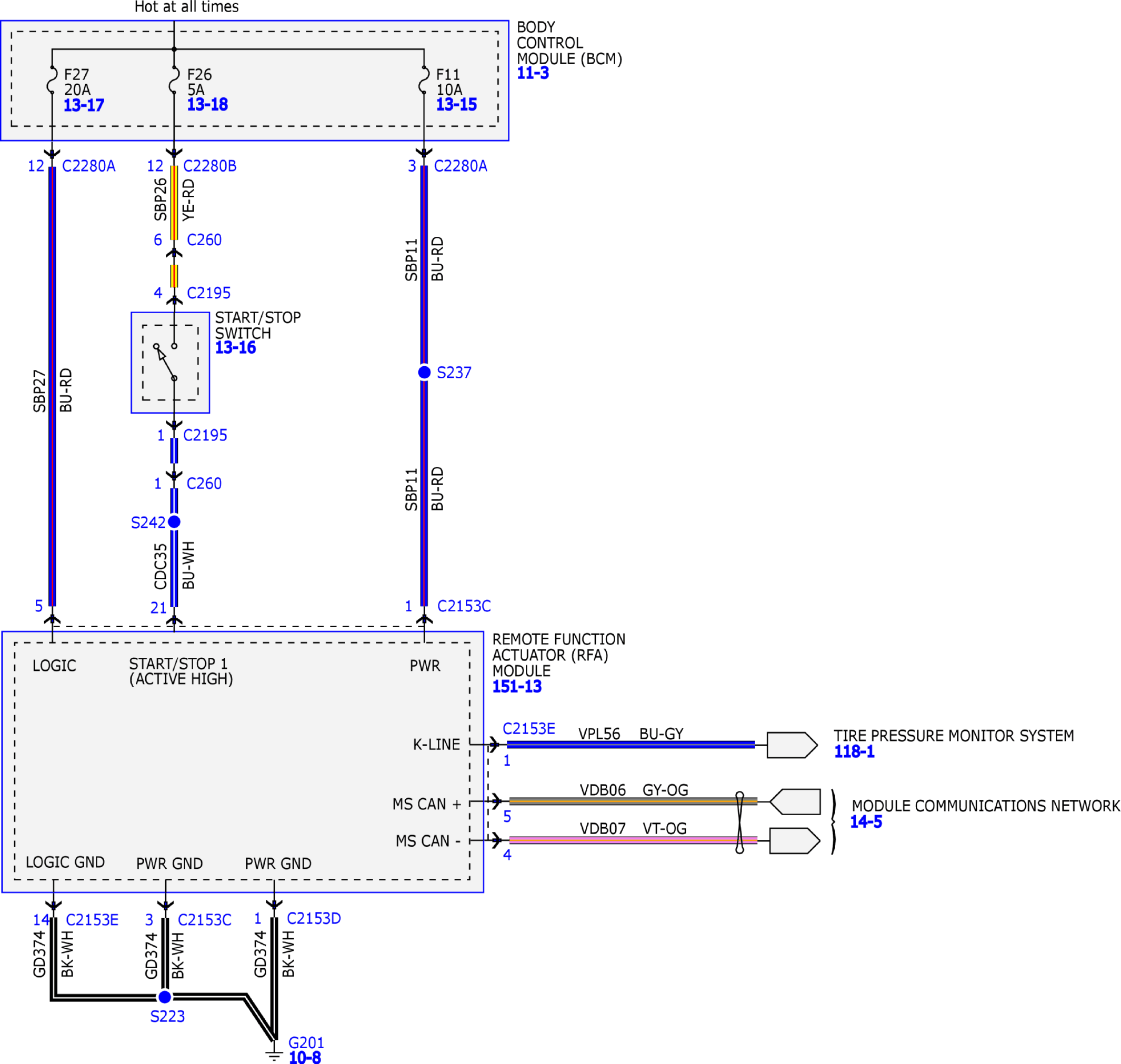This screenshot has width=1121, height=1064.
Task: Select the twisted pair symbol on CAN wires
Action: pos(739,822)
